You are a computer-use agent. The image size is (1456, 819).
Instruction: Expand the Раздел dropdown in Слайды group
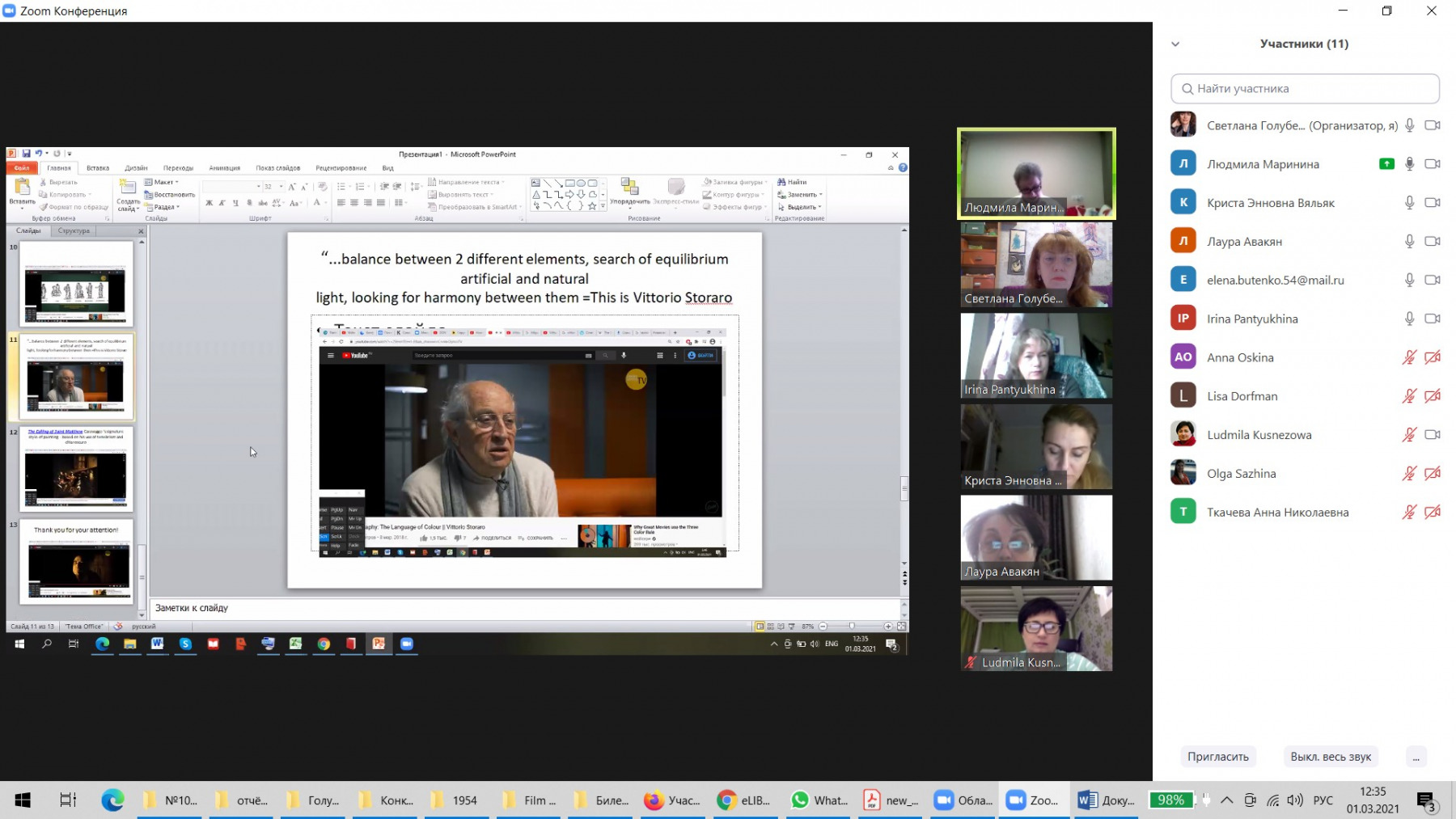click(x=162, y=207)
